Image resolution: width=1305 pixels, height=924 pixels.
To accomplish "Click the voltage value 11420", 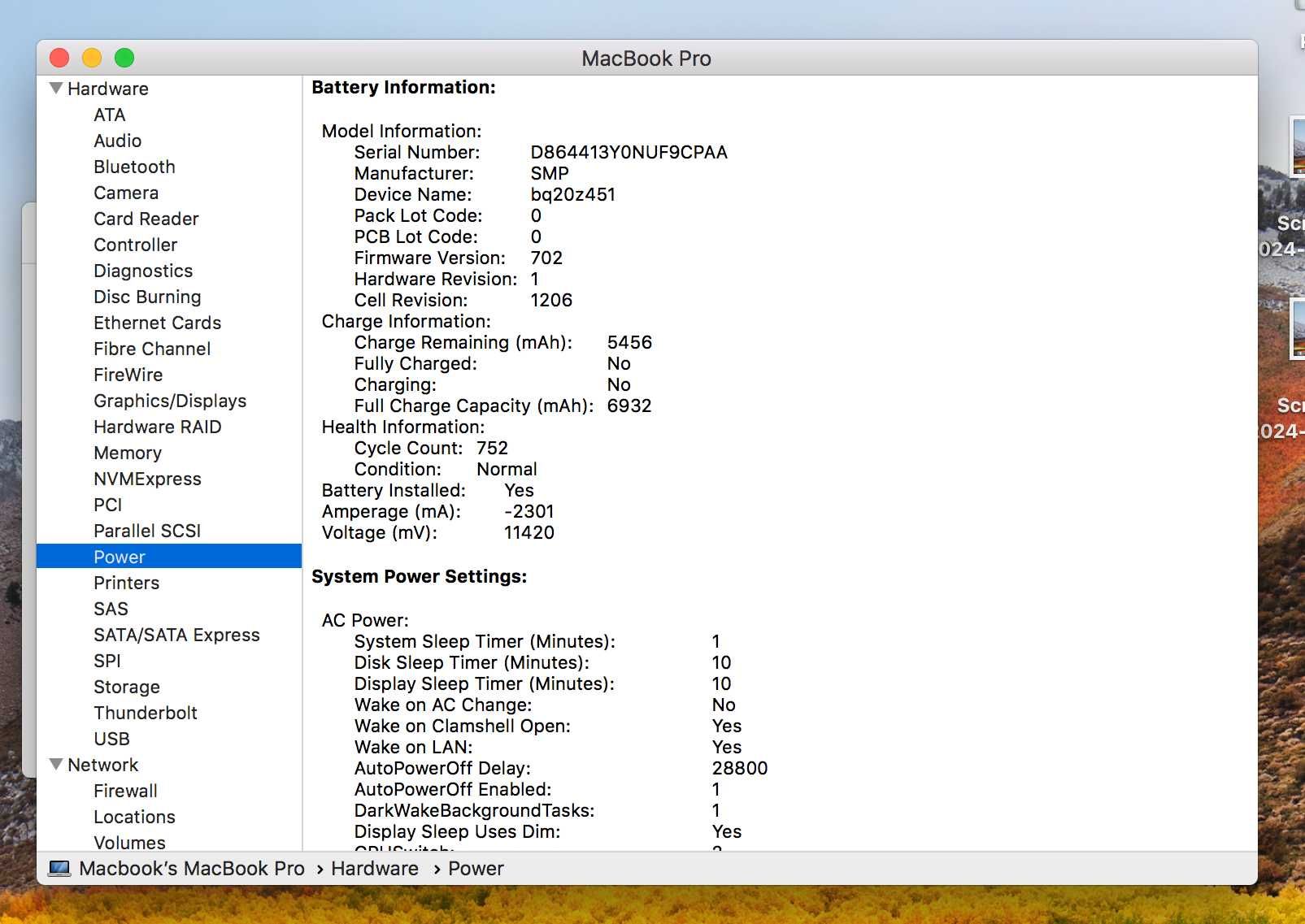I will (x=529, y=532).
